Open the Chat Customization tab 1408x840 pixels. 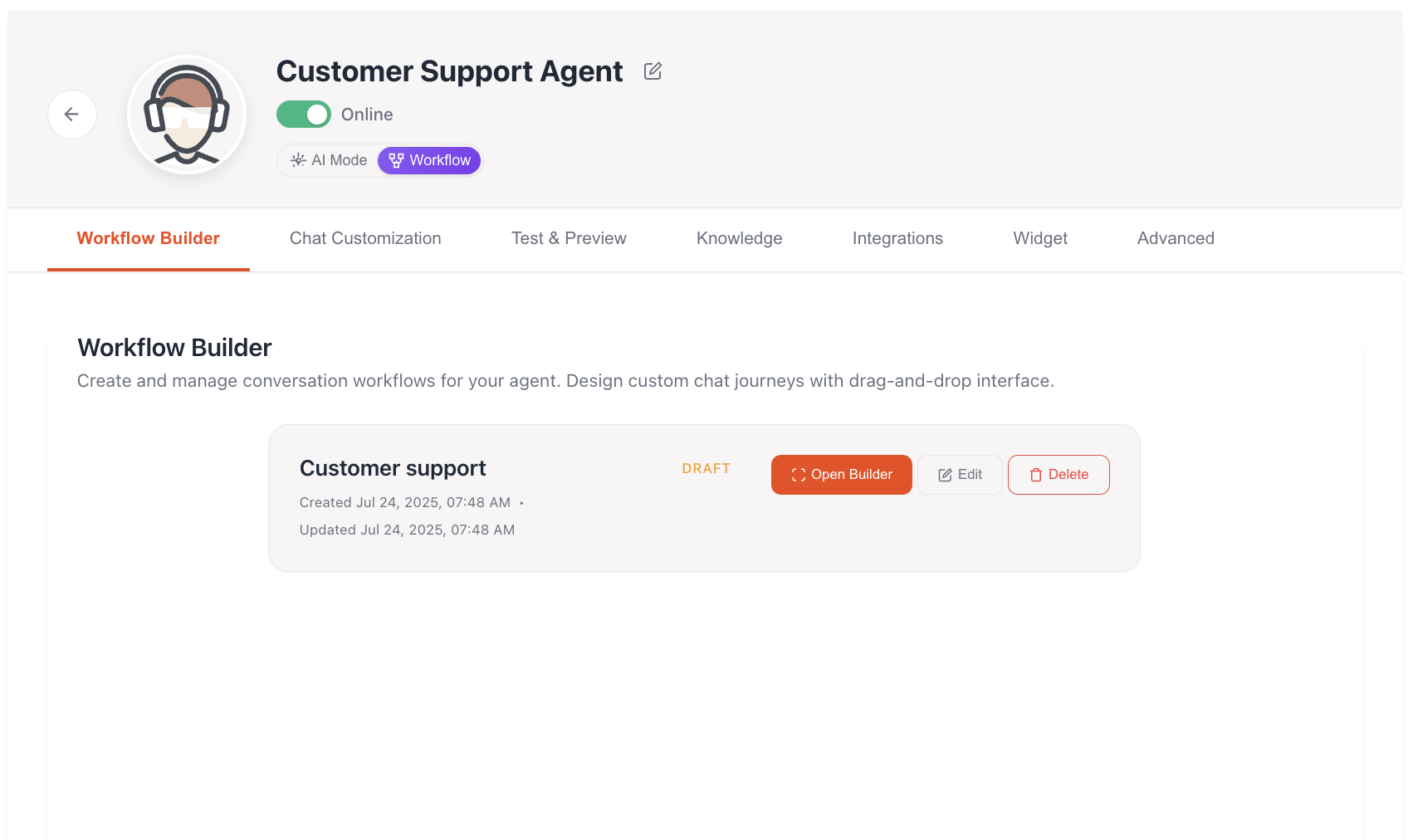coord(365,238)
